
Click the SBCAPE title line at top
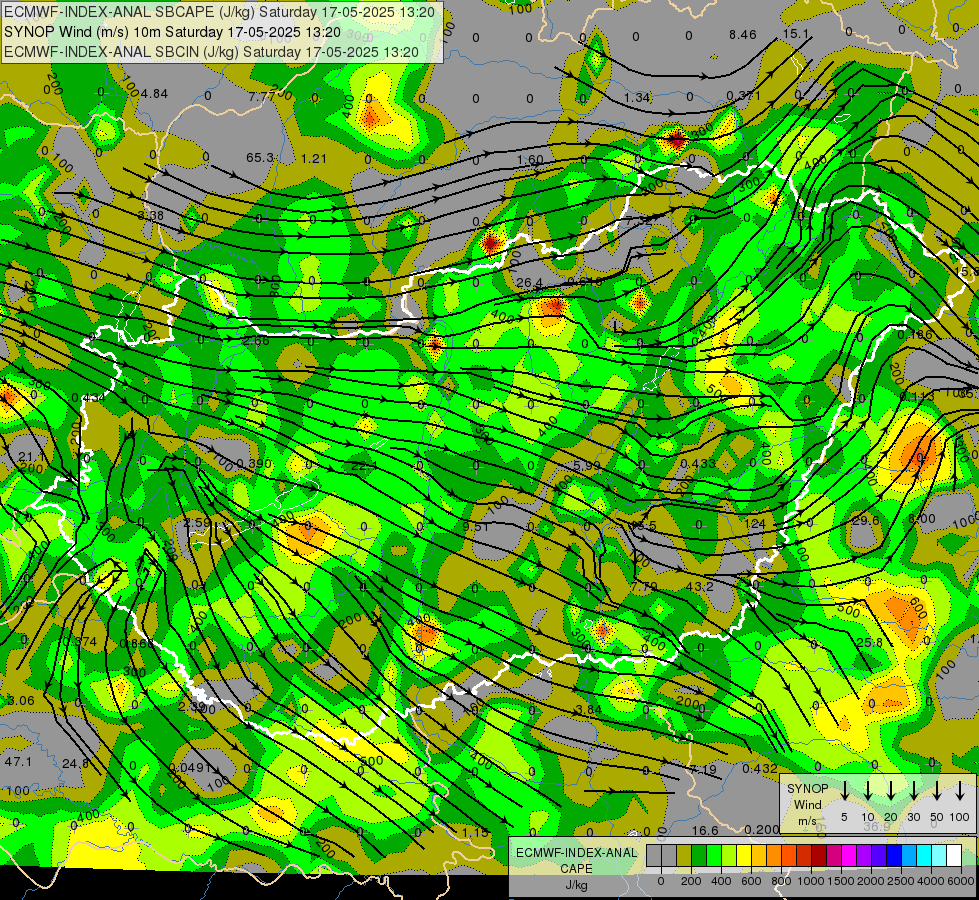(219, 12)
